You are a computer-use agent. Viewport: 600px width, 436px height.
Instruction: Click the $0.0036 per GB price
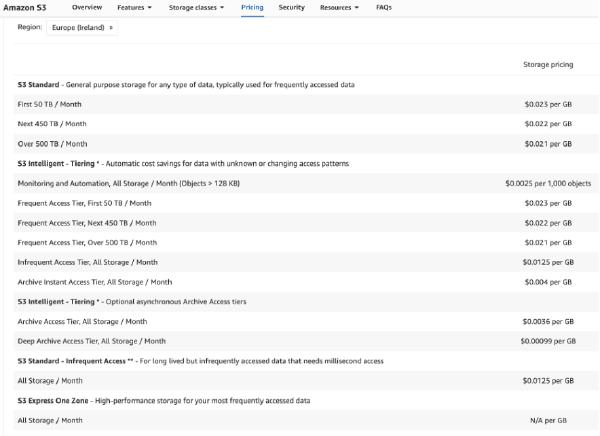[x=548, y=322]
